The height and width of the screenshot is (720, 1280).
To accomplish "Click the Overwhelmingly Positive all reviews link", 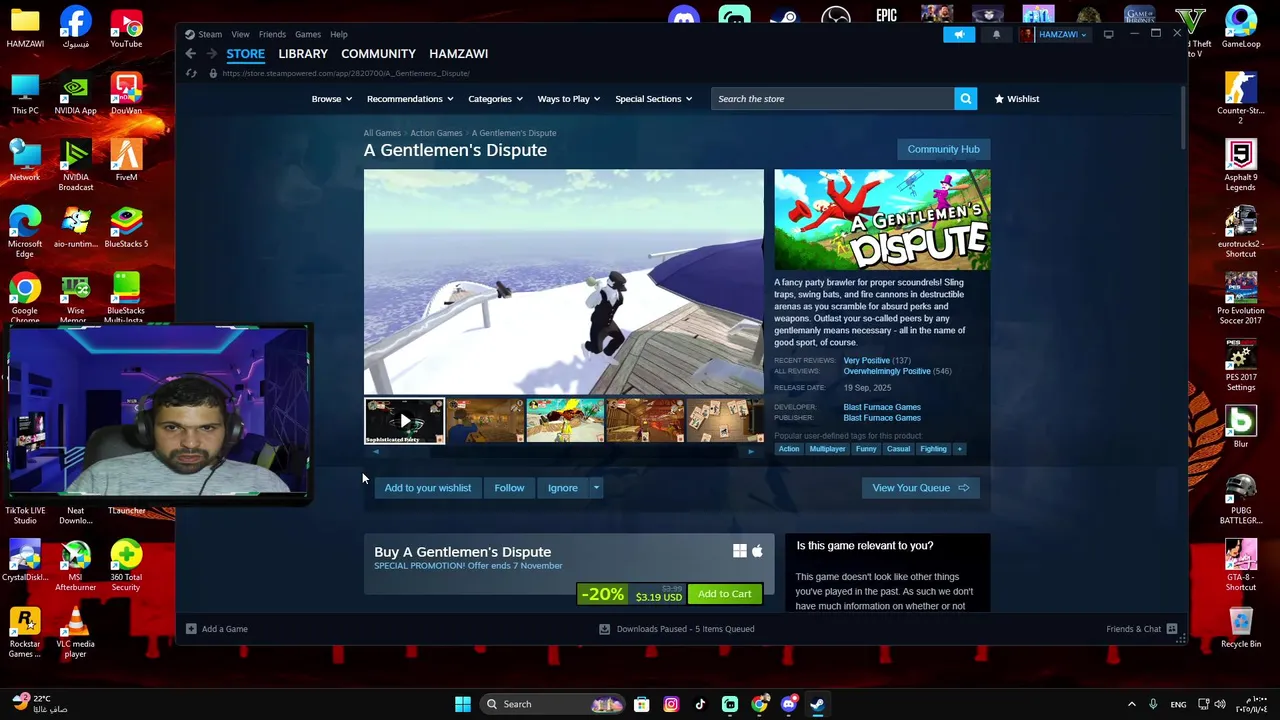I will [886, 371].
